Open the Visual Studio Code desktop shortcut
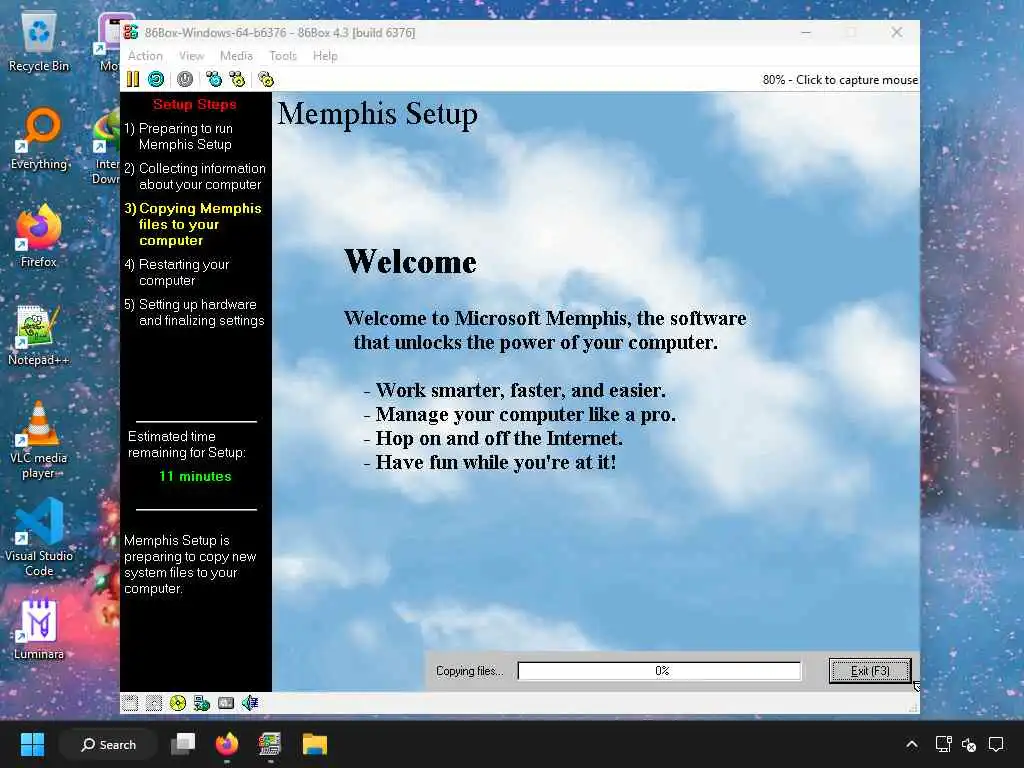The height and width of the screenshot is (768, 1024). [x=39, y=537]
